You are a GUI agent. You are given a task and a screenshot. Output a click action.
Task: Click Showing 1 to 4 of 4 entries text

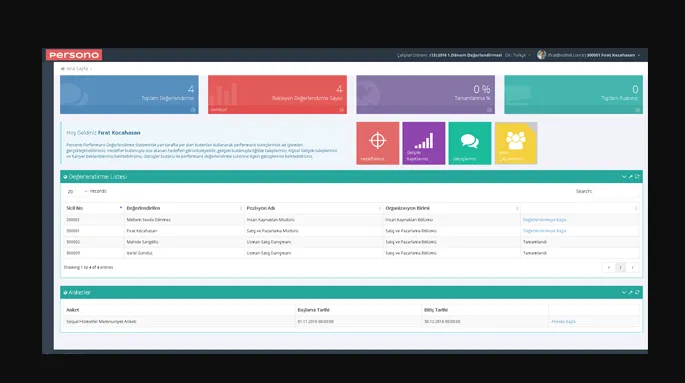pyautogui.click(x=88, y=267)
